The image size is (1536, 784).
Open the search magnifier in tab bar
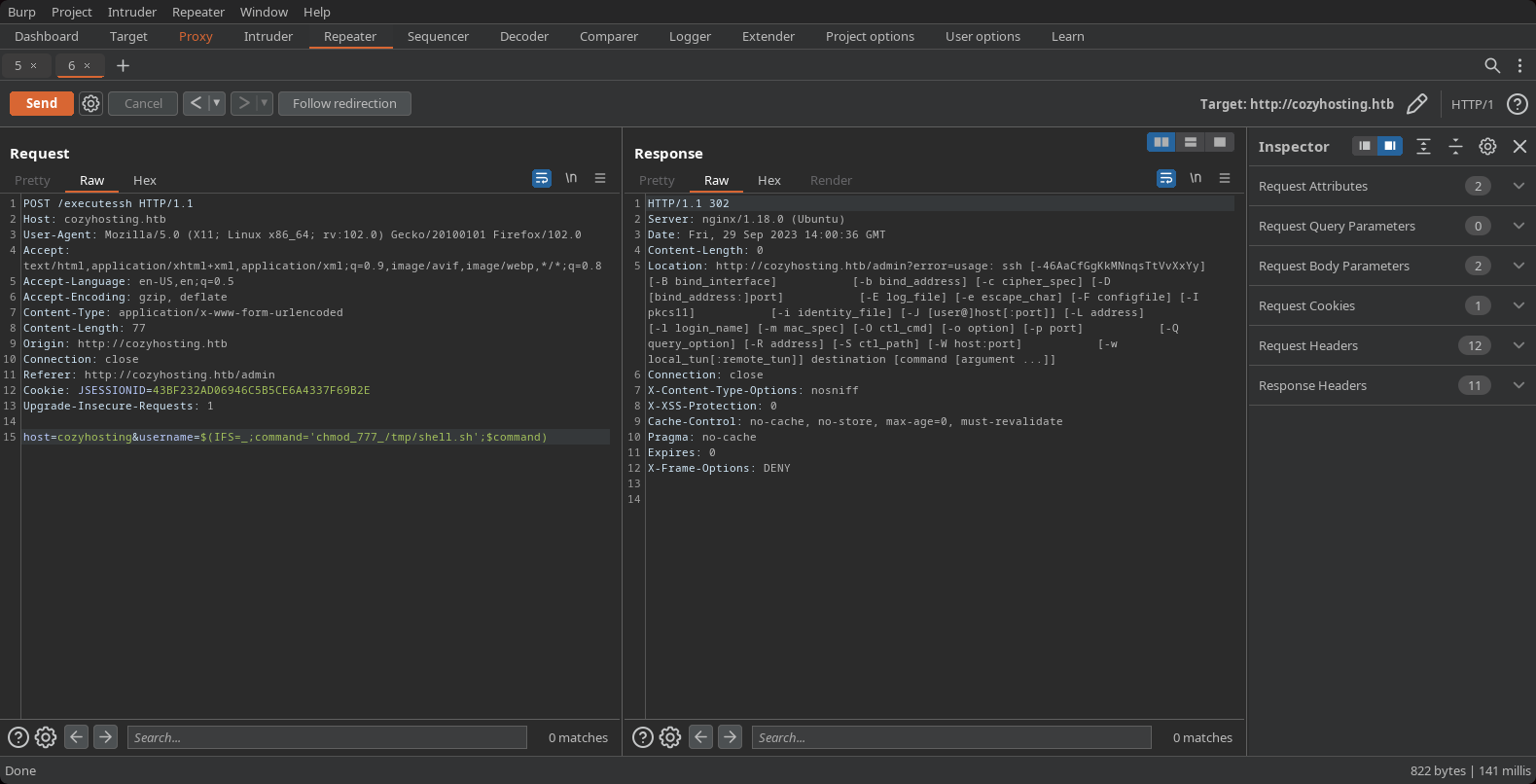click(x=1492, y=65)
